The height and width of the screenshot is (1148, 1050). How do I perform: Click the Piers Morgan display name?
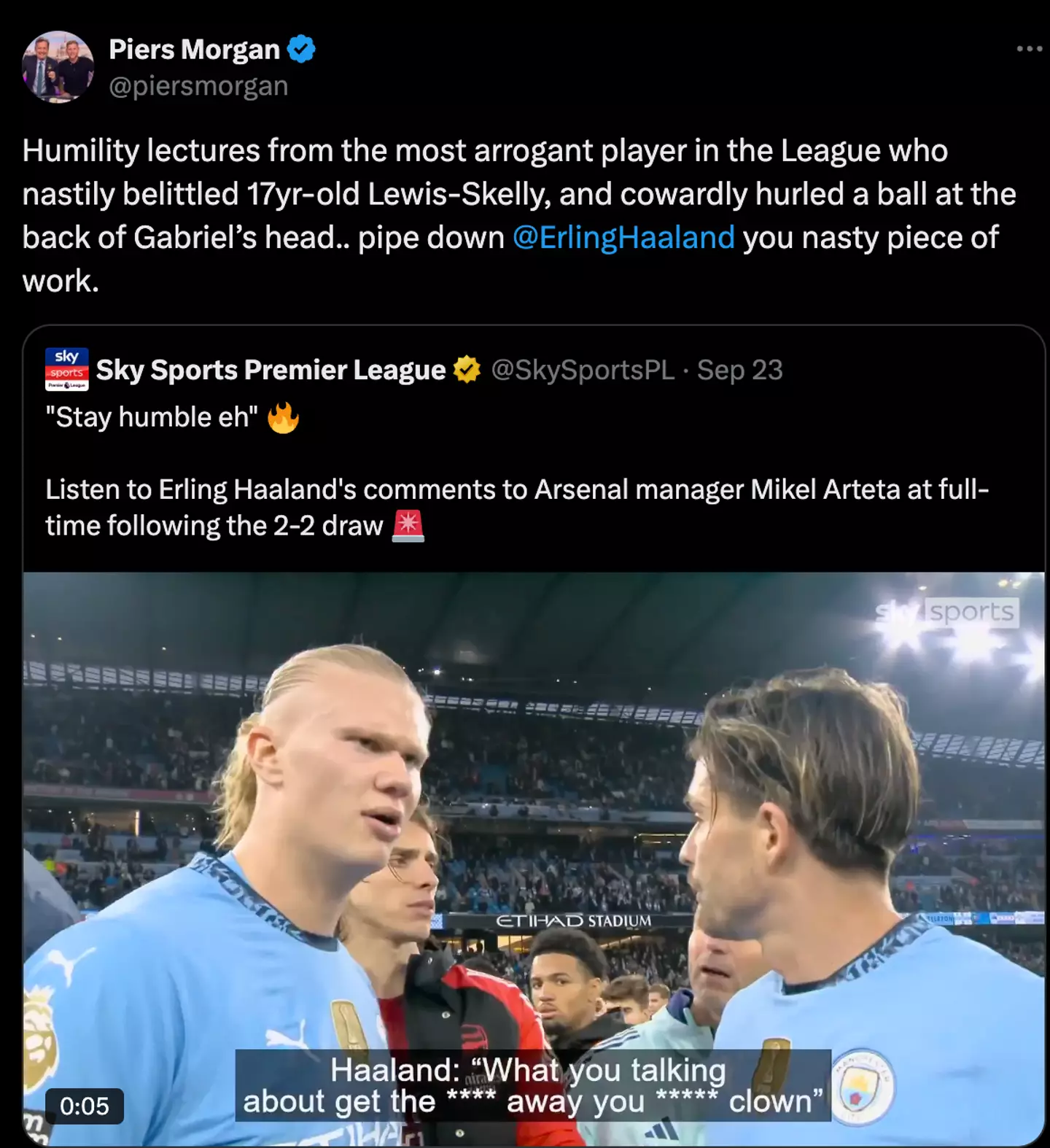tap(194, 50)
